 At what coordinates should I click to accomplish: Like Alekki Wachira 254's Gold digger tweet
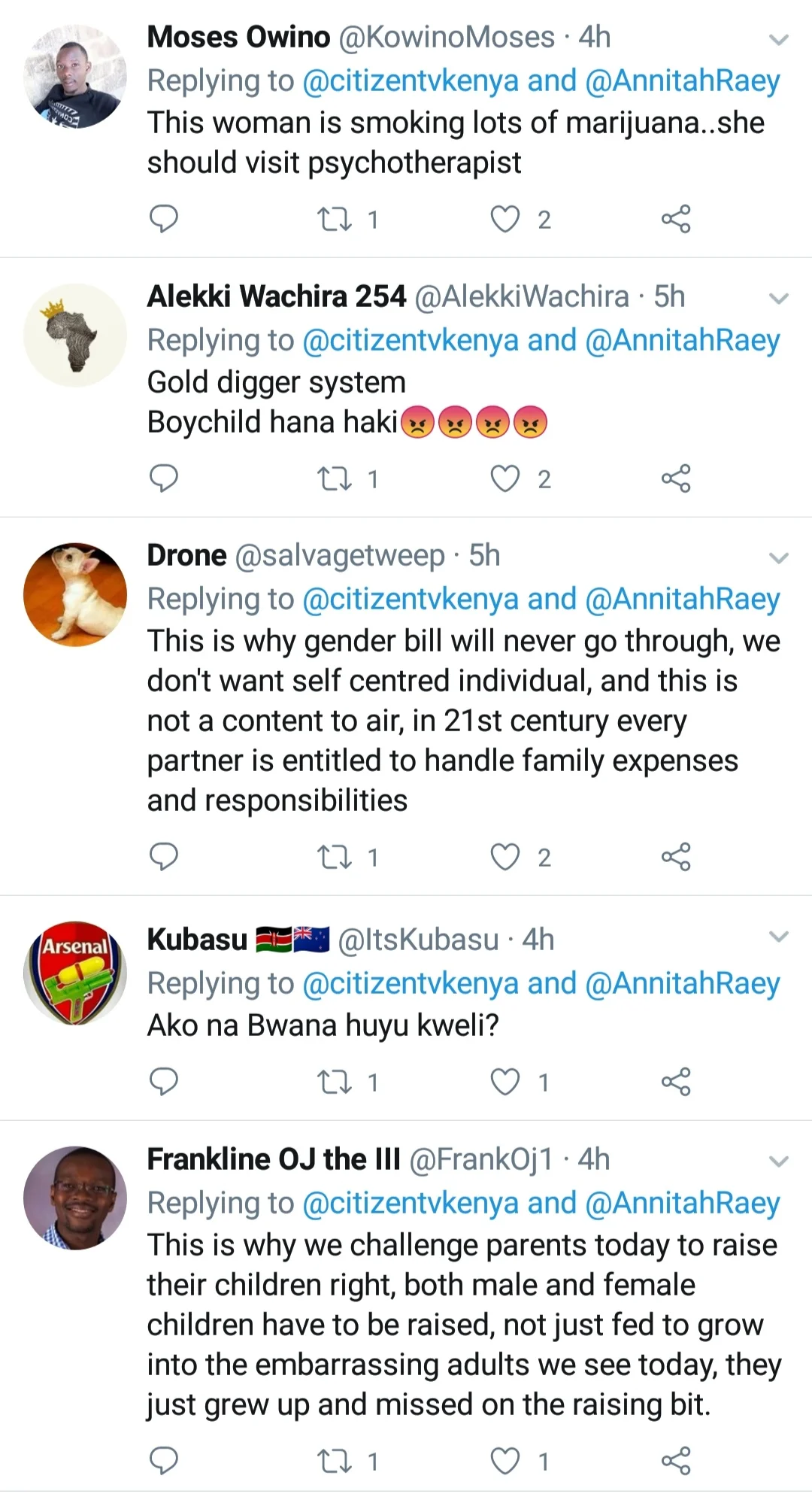[x=505, y=478]
